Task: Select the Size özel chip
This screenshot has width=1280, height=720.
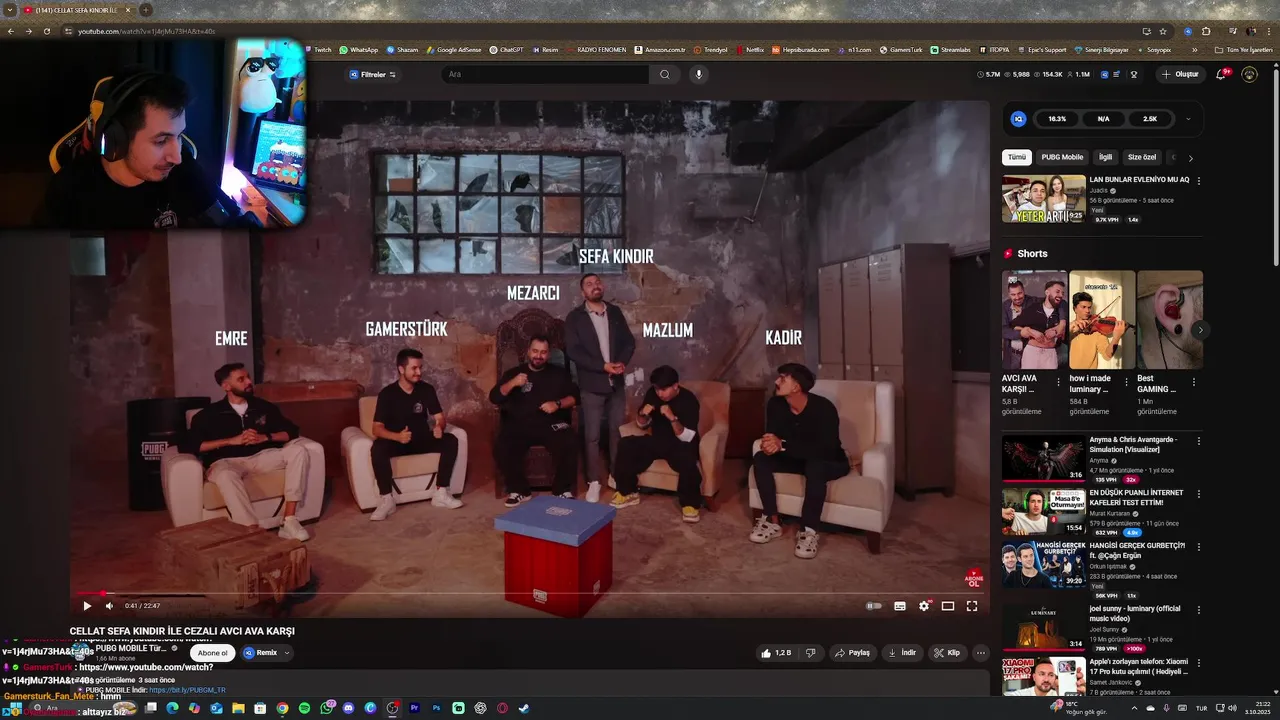Action: pos(1141,157)
